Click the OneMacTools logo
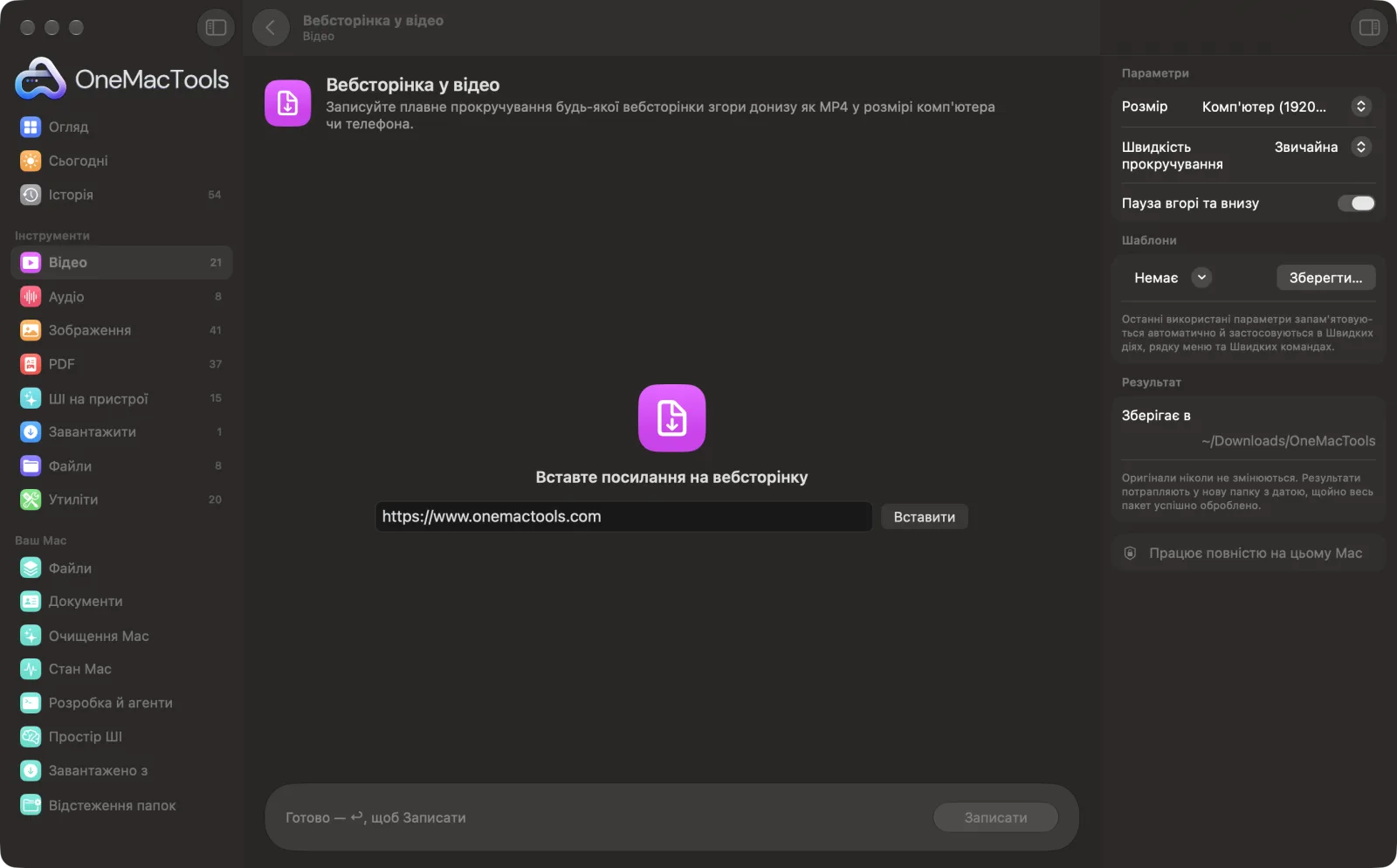1397x868 pixels. [122, 79]
